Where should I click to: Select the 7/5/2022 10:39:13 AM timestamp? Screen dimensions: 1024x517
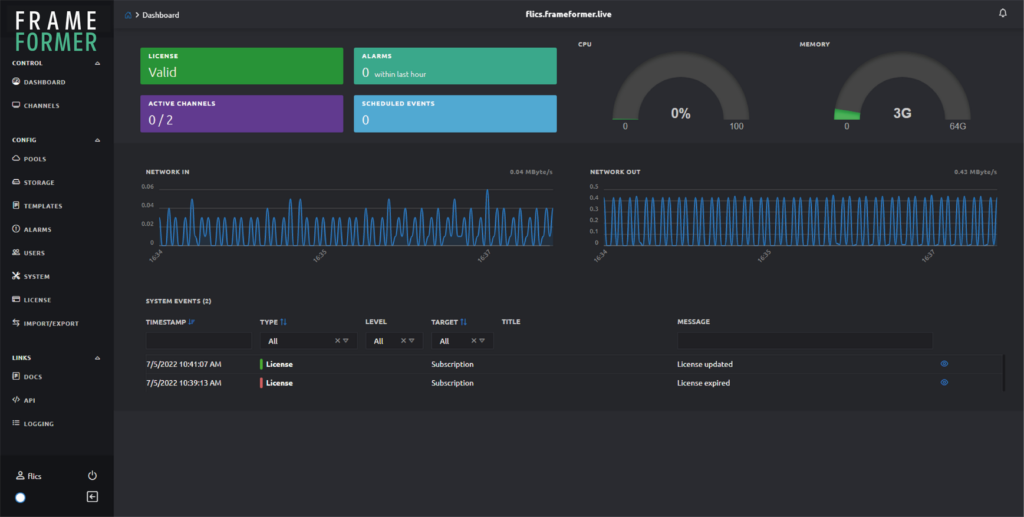click(x=184, y=383)
